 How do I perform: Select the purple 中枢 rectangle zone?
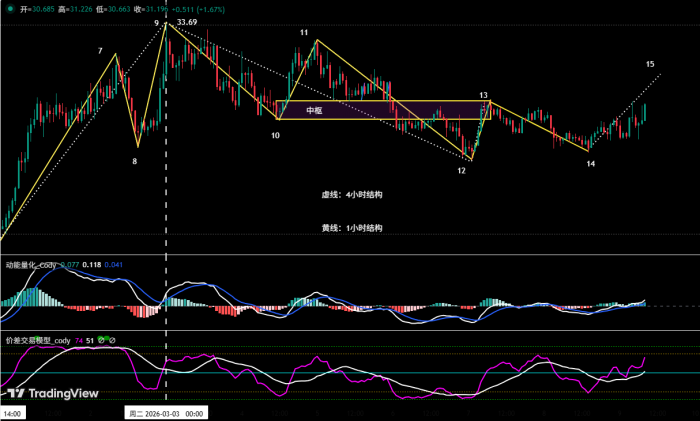click(380, 110)
